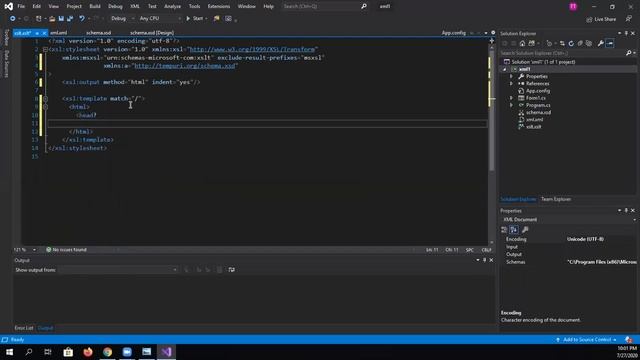The height and width of the screenshot is (360, 640).
Task: Click the Open File toolbar icon
Action: (52, 19)
